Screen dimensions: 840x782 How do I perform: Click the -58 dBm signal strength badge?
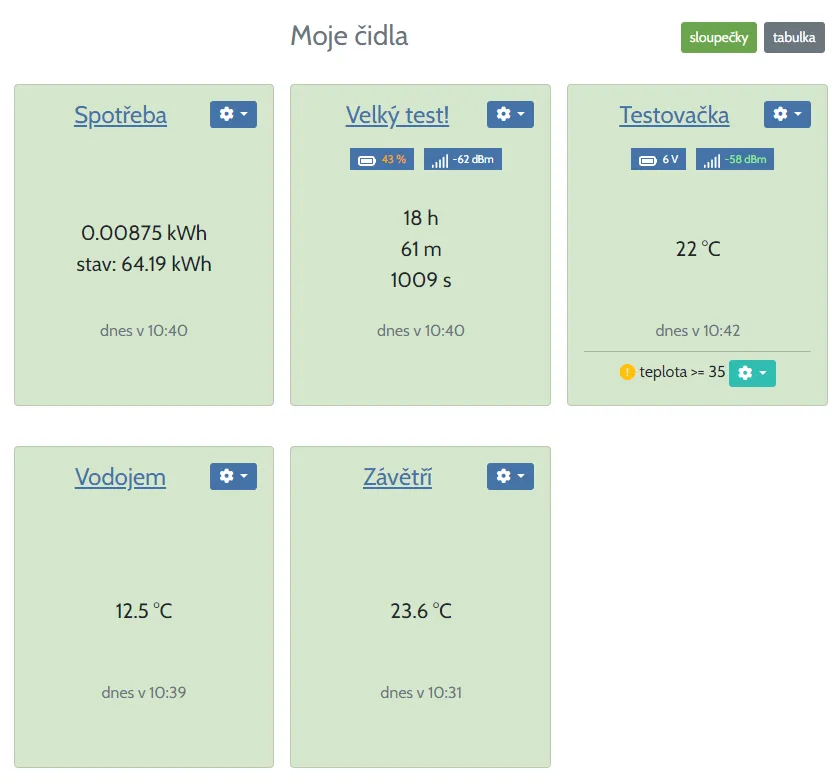point(735,159)
